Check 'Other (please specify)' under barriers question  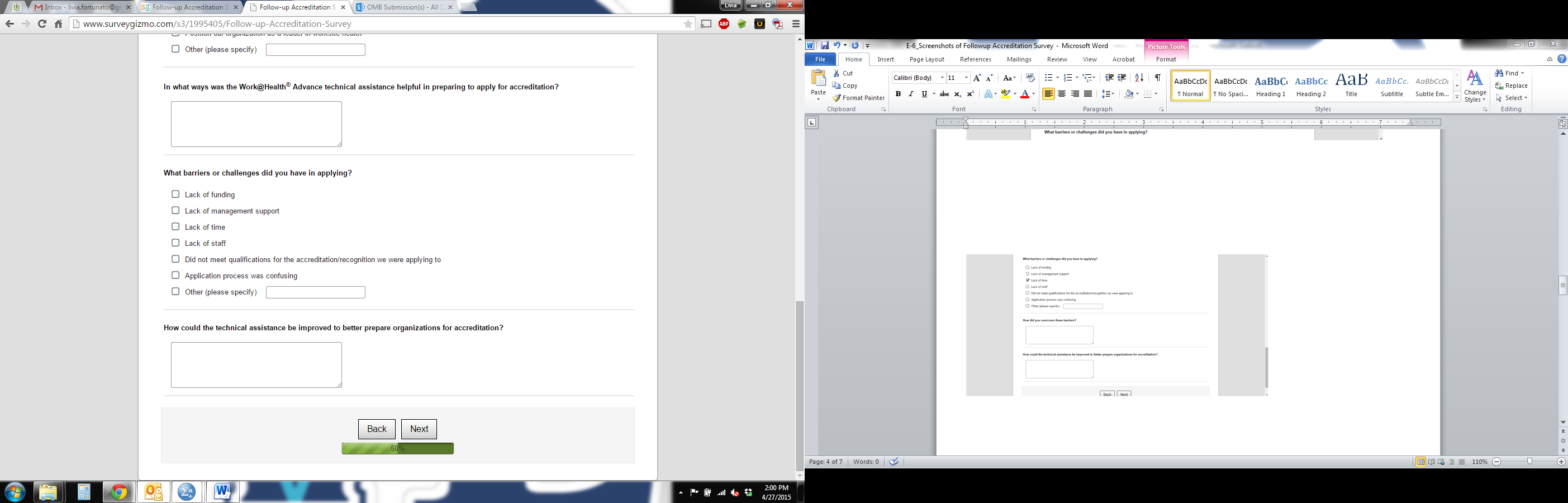click(x=175, y=292)
